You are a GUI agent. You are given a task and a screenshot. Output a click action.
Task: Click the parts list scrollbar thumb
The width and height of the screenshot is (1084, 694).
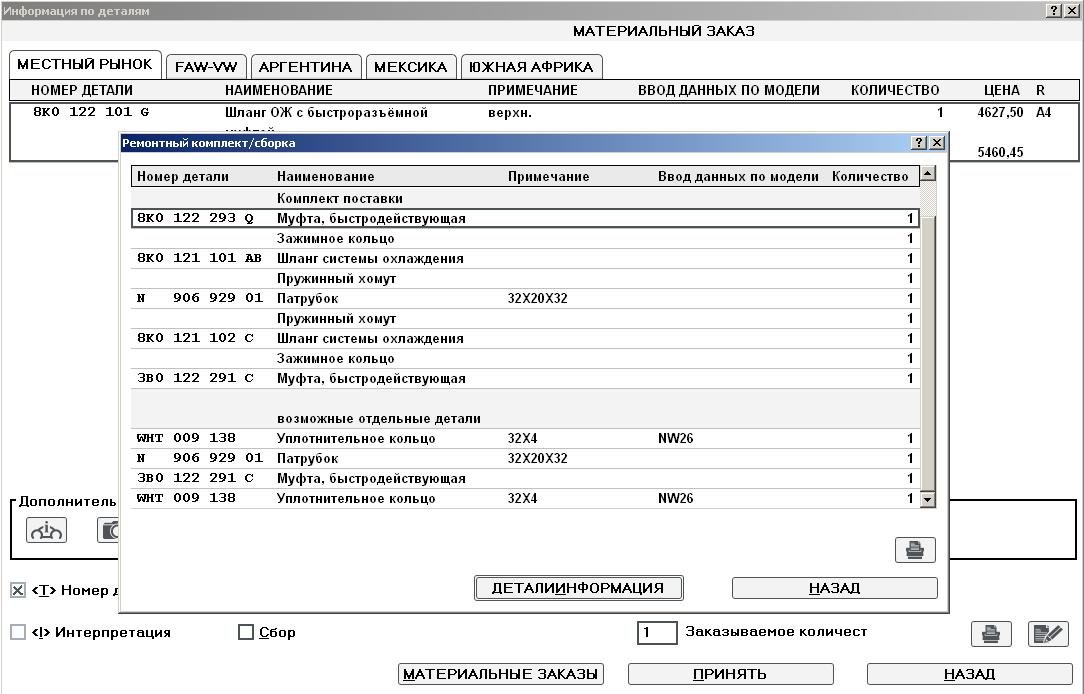point(928,353)
